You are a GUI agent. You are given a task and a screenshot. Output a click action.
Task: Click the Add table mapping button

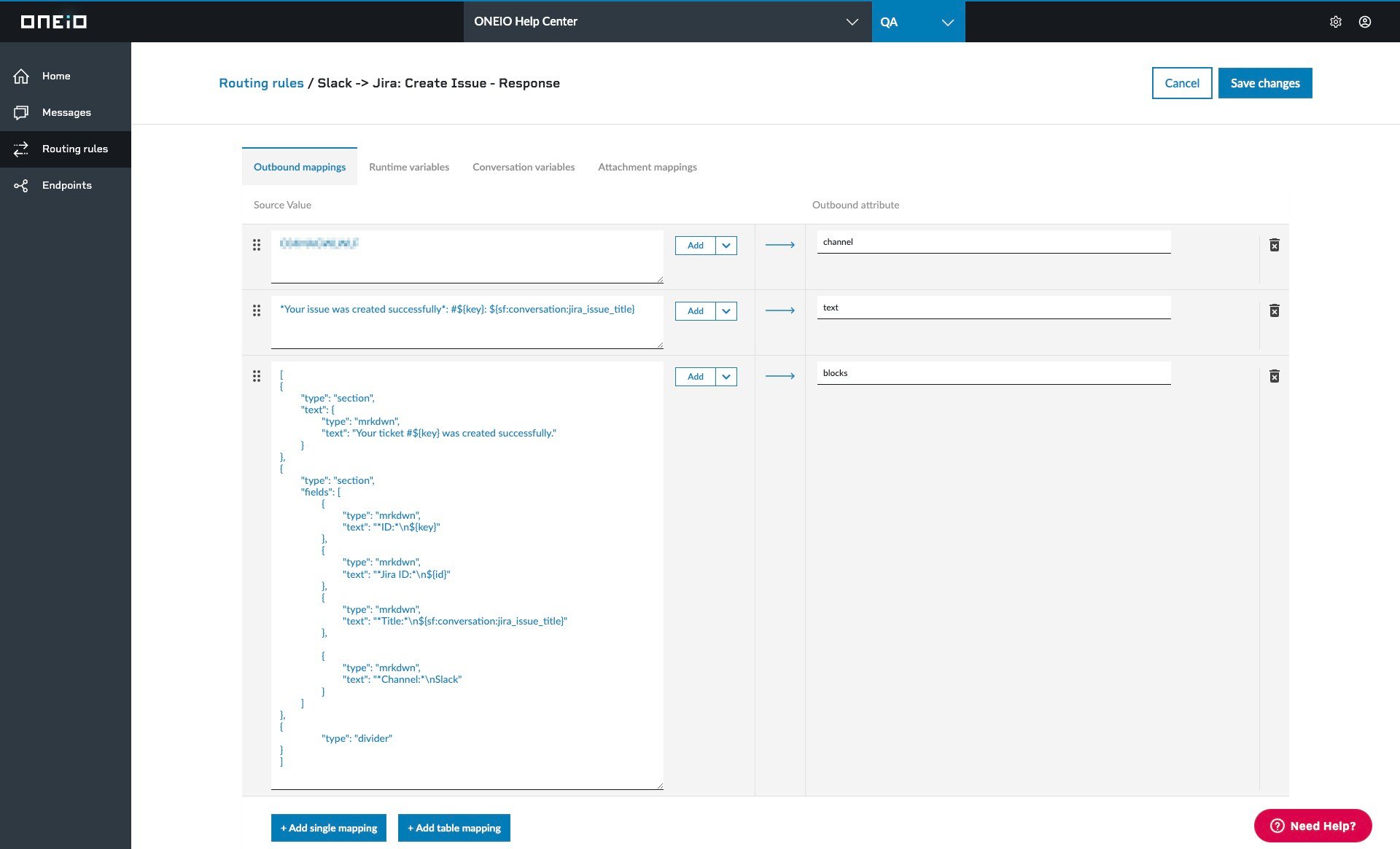[x=454, y=827]
